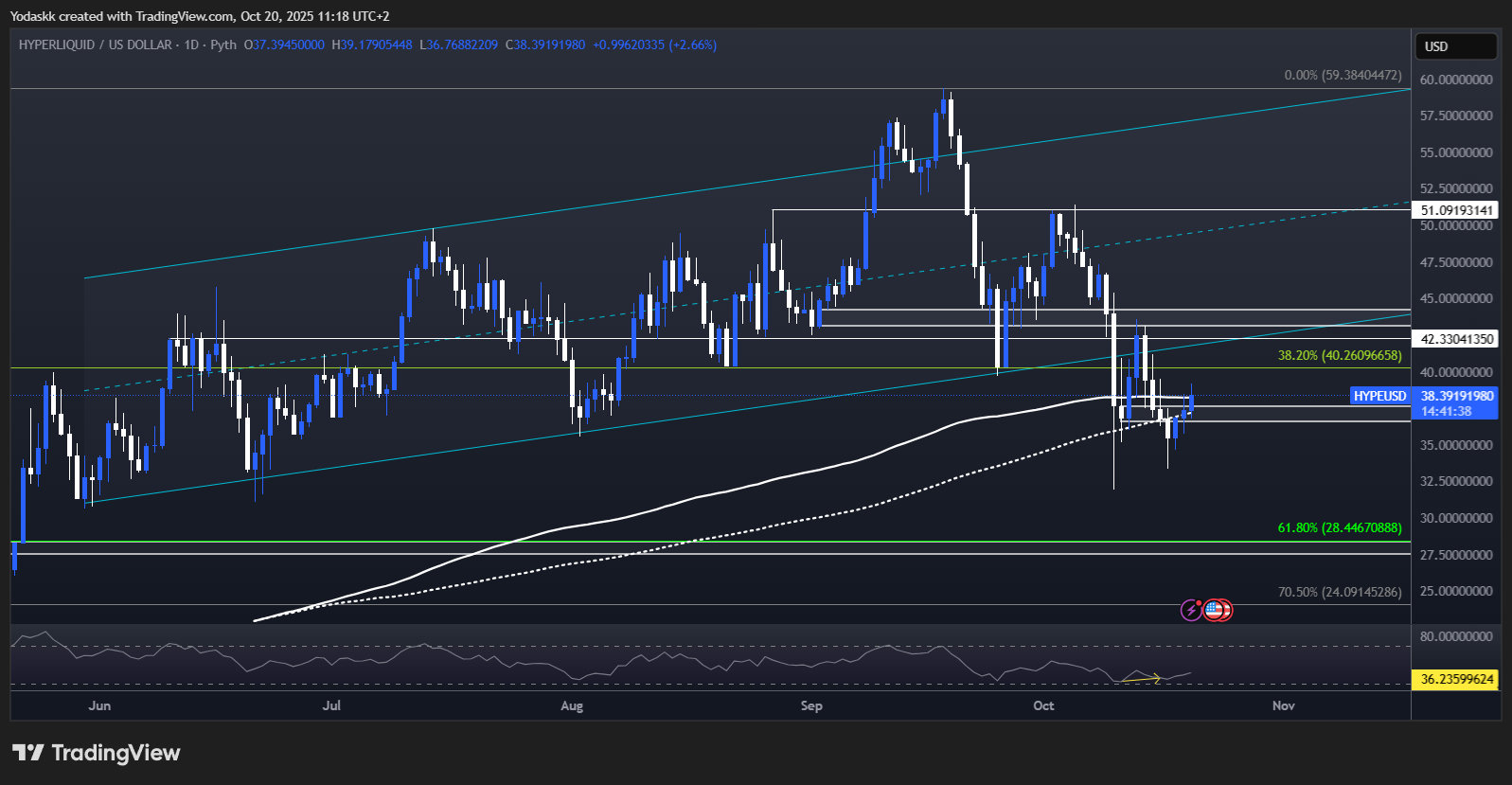The height and width of the screenshot is (785, 1512).
Task: Select the HYPEUSD price tag
Action: click(1379, 396)
